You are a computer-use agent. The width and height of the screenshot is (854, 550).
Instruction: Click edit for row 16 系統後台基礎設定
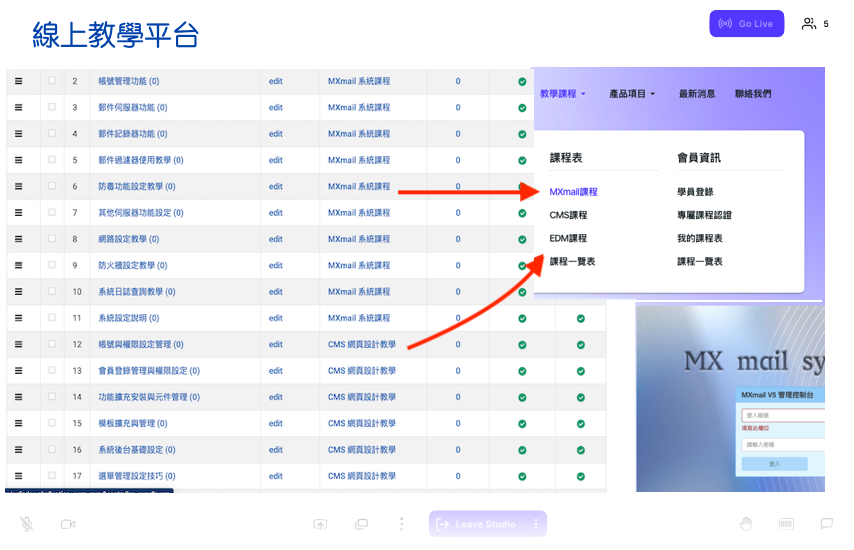pos(276,450)
